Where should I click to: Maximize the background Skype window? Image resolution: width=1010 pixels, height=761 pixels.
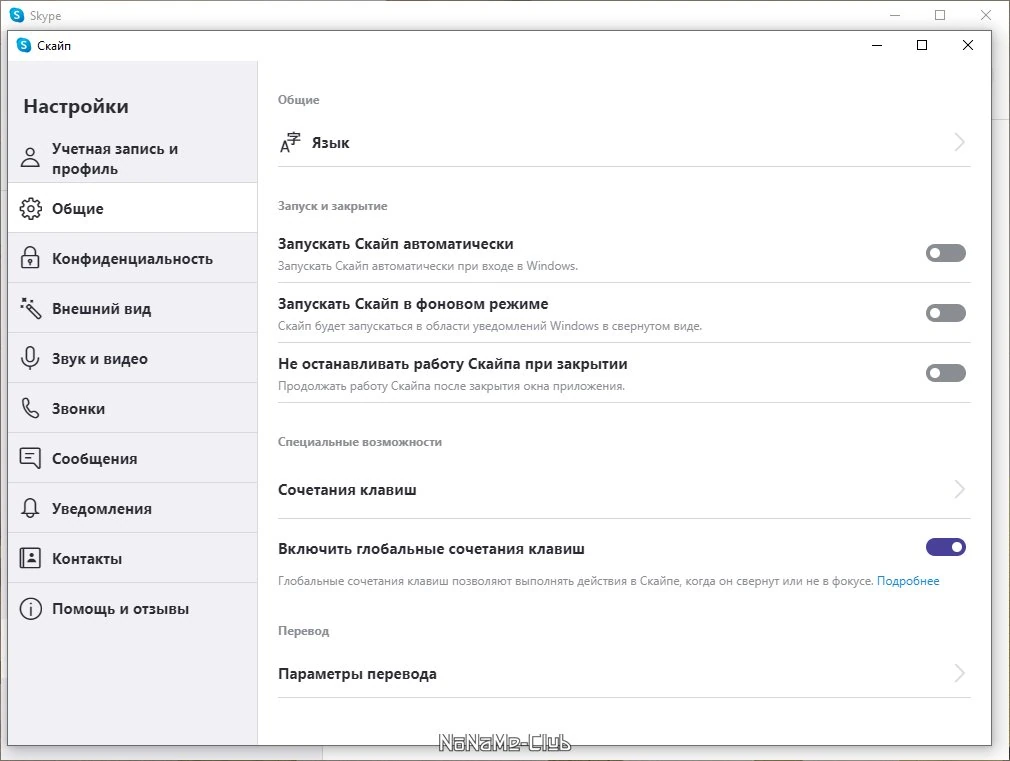940,15
